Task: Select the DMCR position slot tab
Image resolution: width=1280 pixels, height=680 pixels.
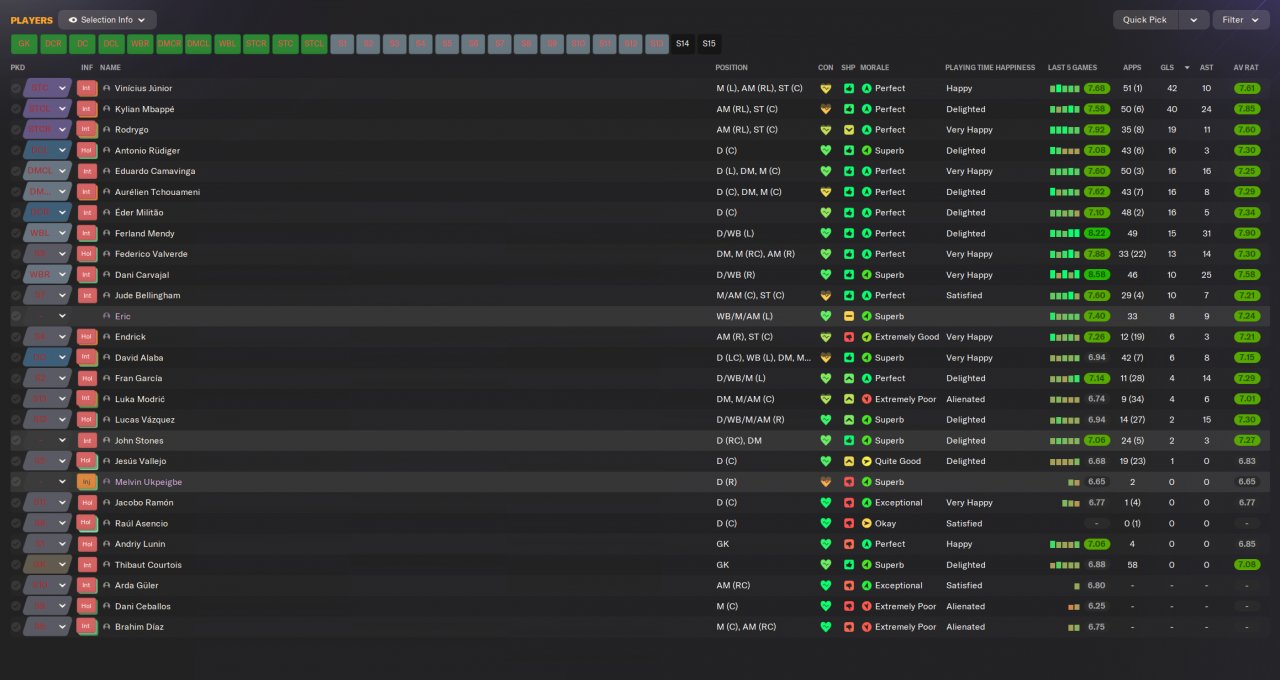Action: [169, 44]
